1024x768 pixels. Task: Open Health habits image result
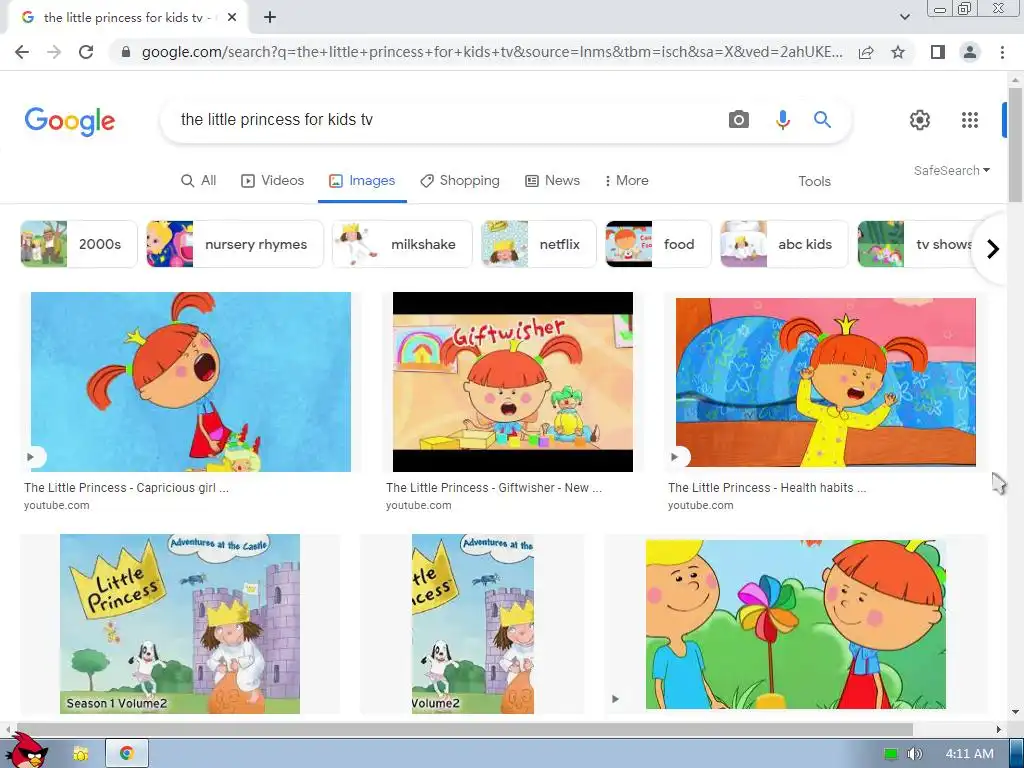(825, 382)
